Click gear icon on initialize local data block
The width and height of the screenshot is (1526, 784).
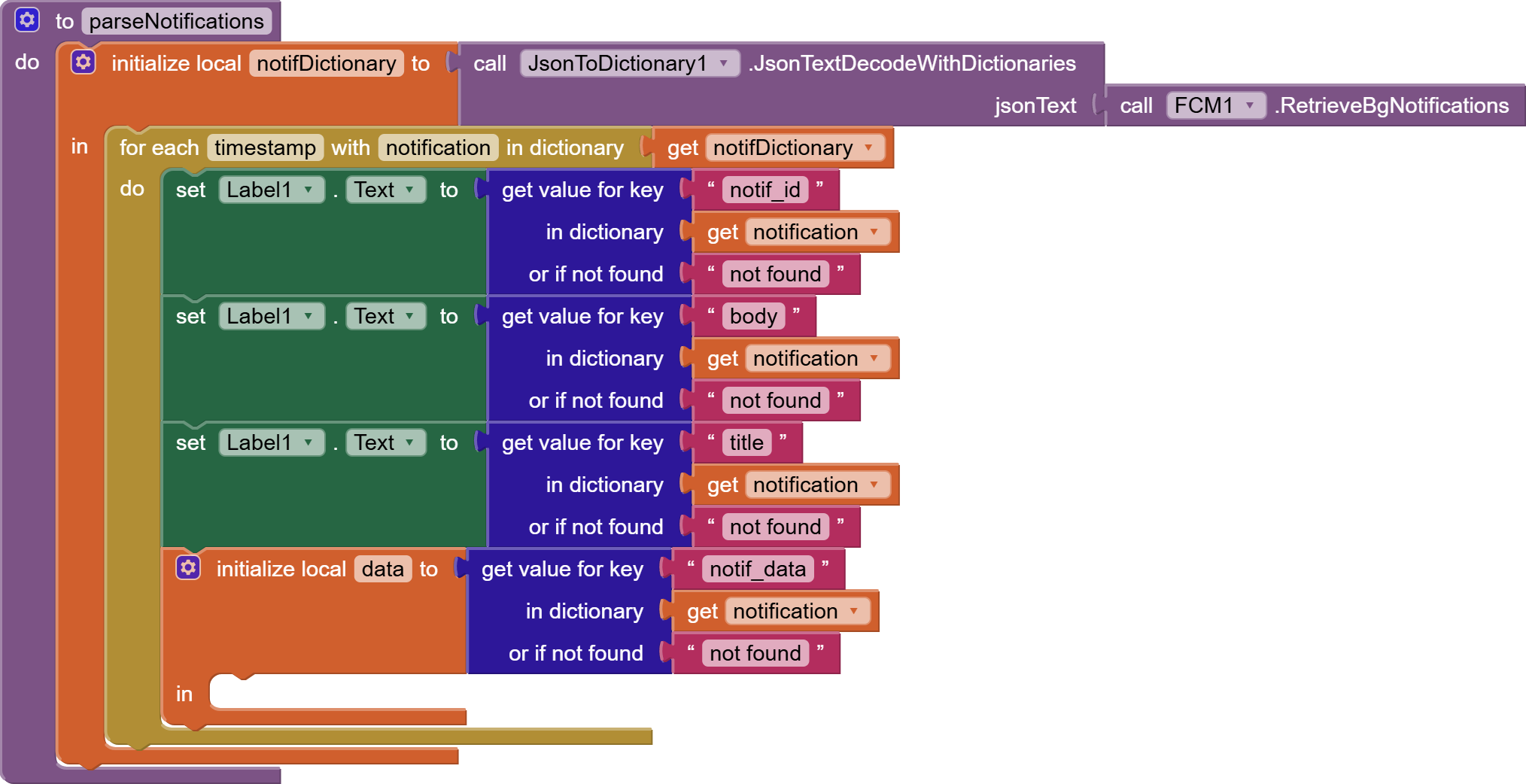(x=188, y=568)
